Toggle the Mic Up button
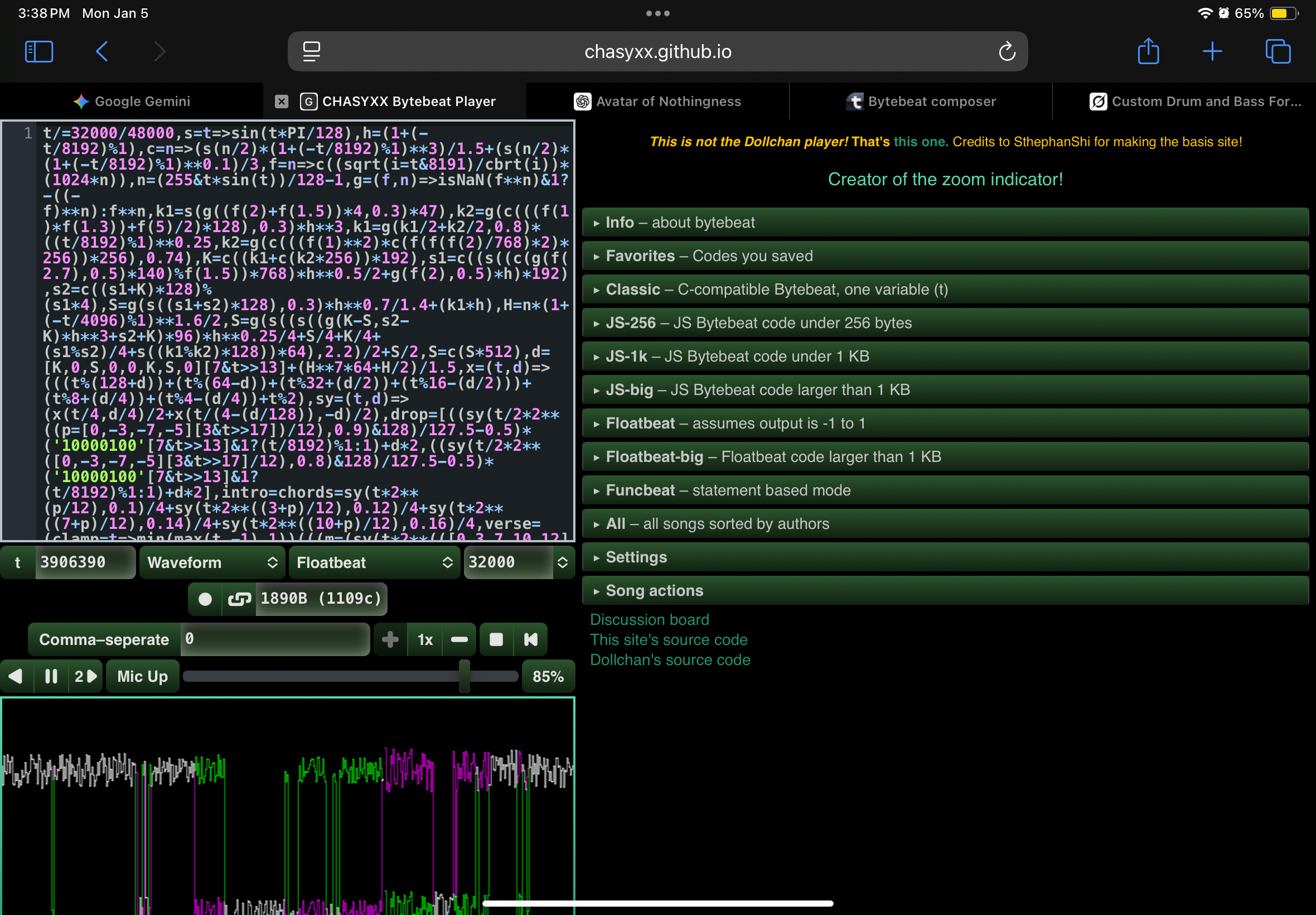The image size is (1316, 915). pos(142,677)
